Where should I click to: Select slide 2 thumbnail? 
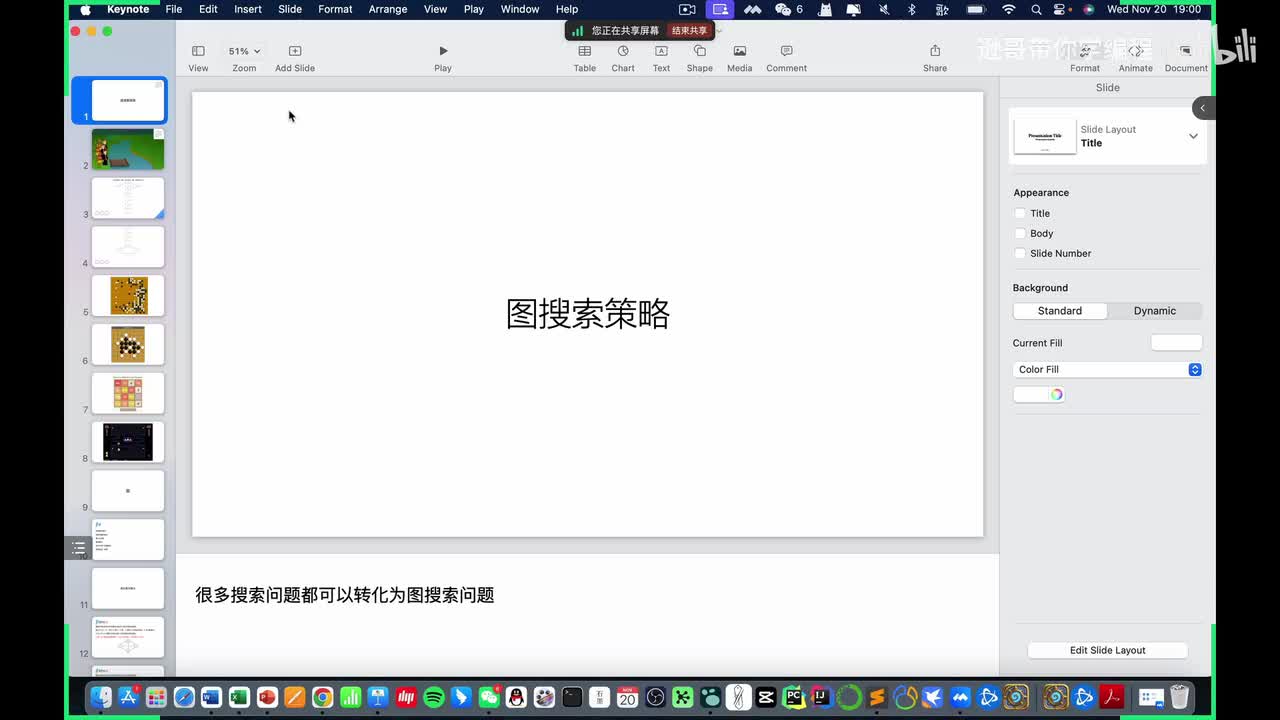(128, 149)
